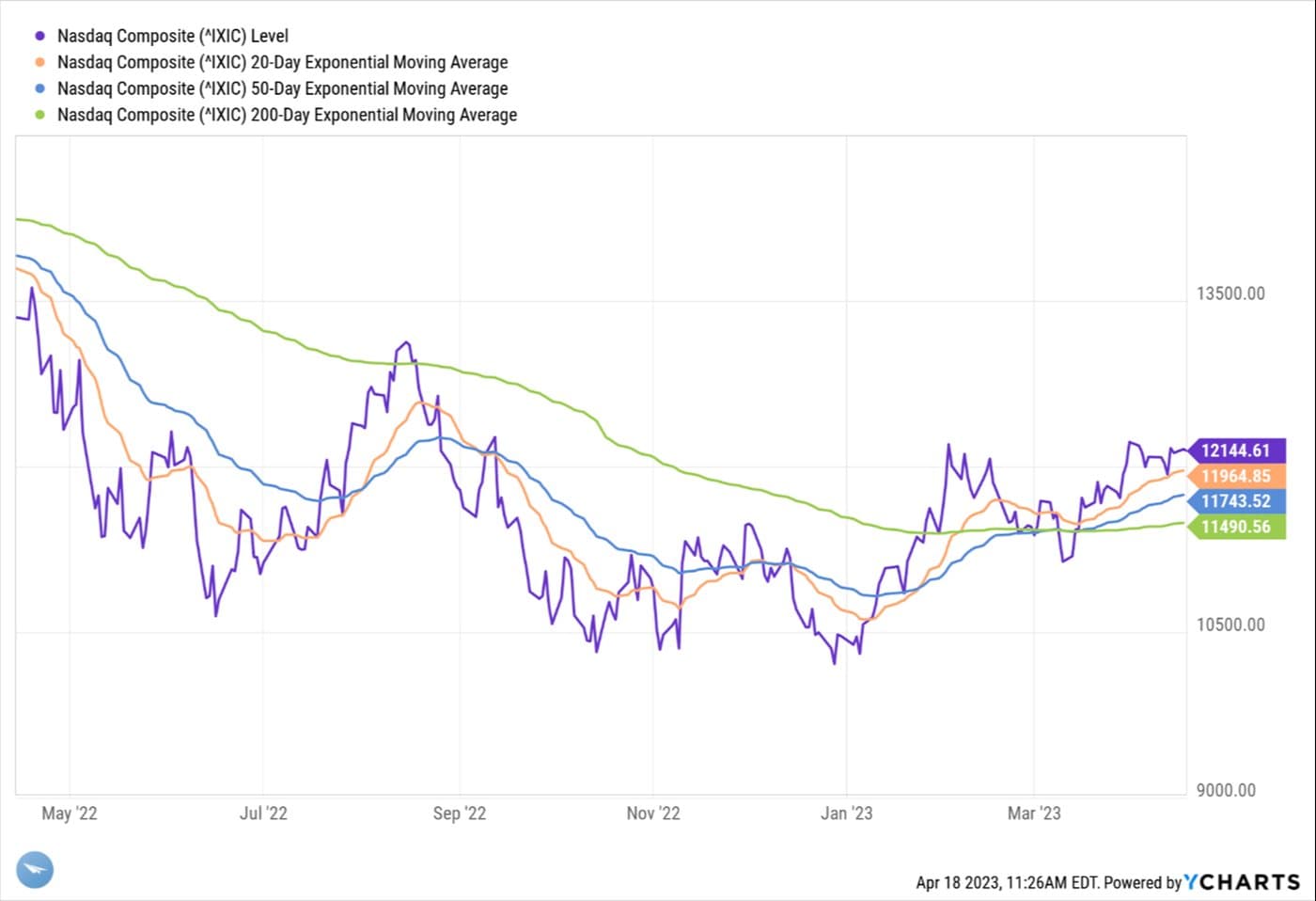This screenshot has height=901, width=1316.
Task: Click the purple 12144.61 value tag
Action: (x=1235, y=450)
